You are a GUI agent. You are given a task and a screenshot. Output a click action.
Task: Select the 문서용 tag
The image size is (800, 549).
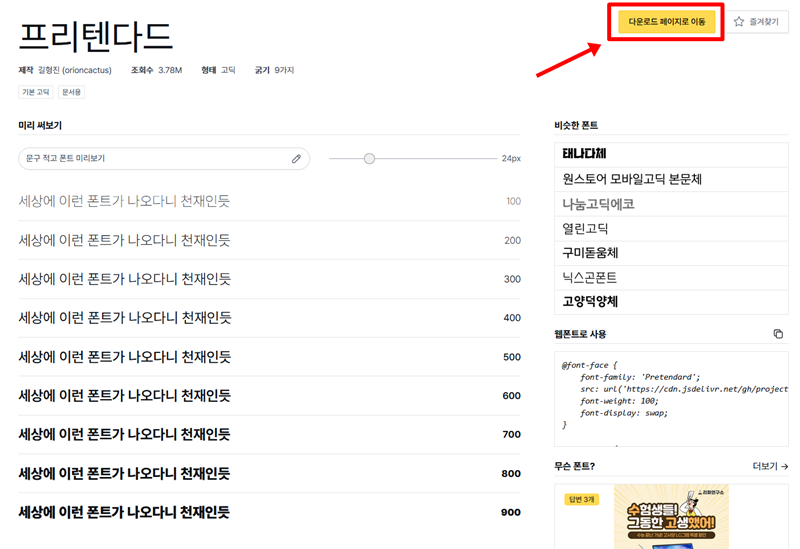(x=71, y=92)
